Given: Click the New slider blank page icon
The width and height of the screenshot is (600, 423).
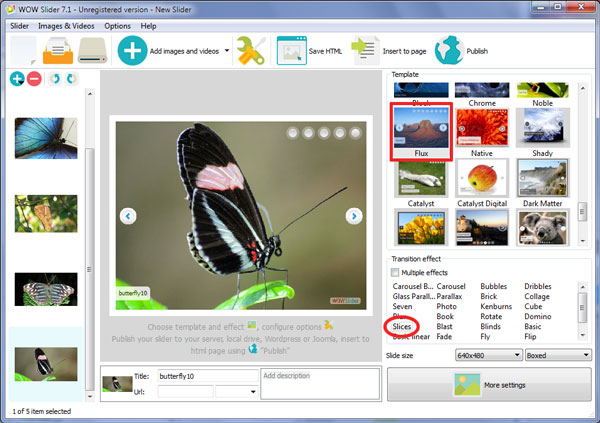Looking at the screenshot, I should tap(23, 51).
